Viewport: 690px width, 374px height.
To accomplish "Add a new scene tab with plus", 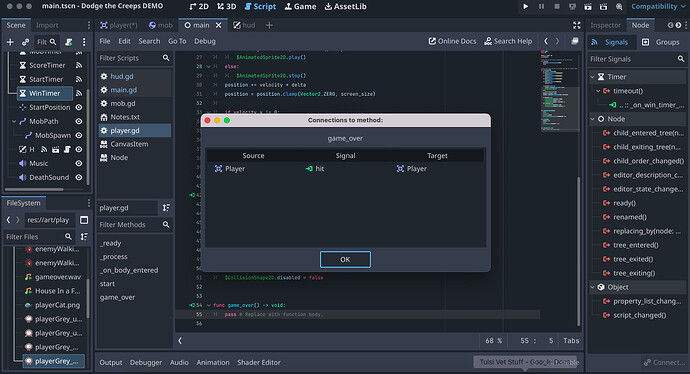I will (x=269, y=25).
